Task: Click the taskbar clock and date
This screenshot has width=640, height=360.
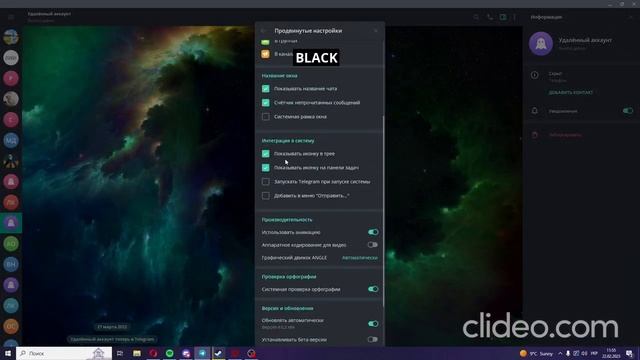Action: coord(611,353)
